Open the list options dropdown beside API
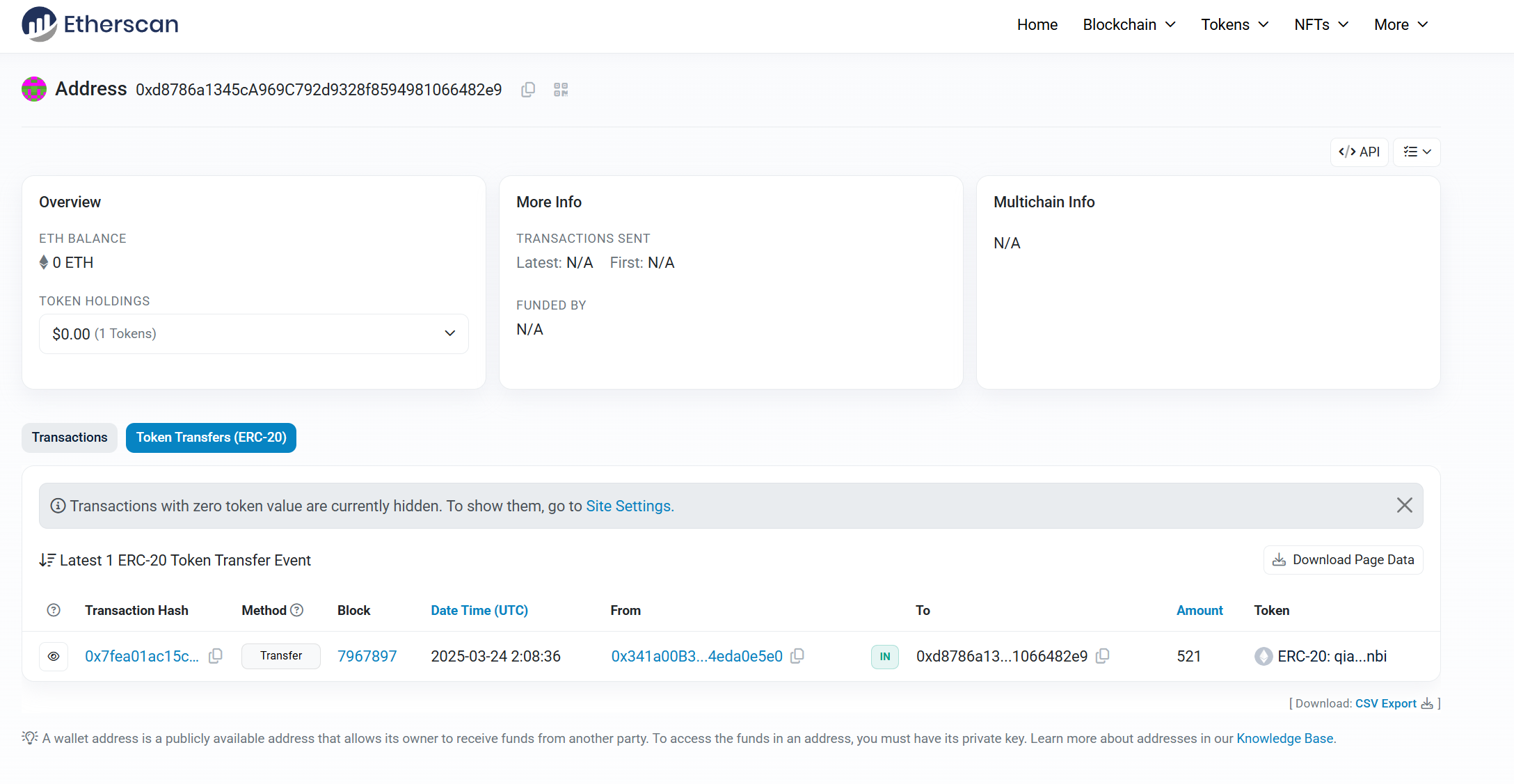 1417,152
